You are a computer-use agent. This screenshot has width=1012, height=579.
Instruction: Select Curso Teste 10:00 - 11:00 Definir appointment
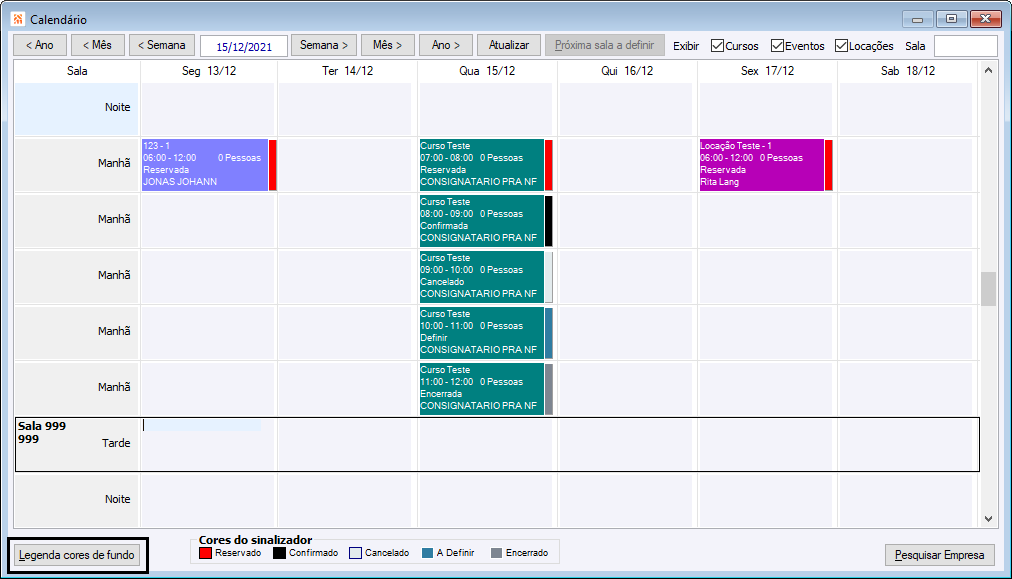point(481,332)
